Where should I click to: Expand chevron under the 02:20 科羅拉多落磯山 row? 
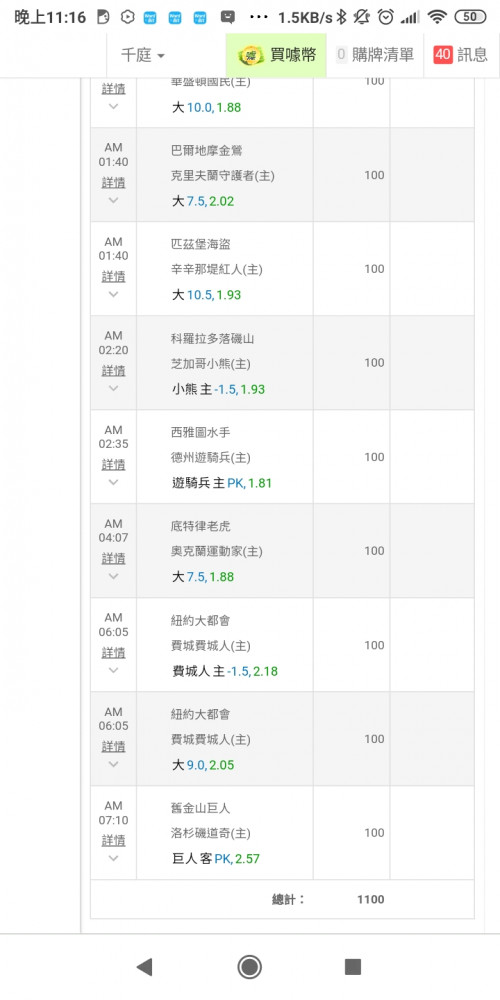pos(114,388)
